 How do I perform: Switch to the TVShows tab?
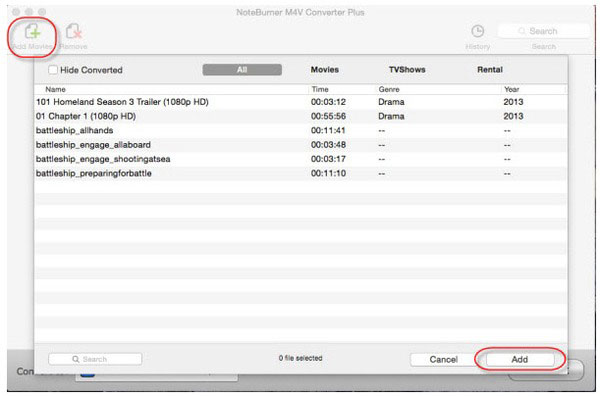pyautogui.click(x=407, y=70)
